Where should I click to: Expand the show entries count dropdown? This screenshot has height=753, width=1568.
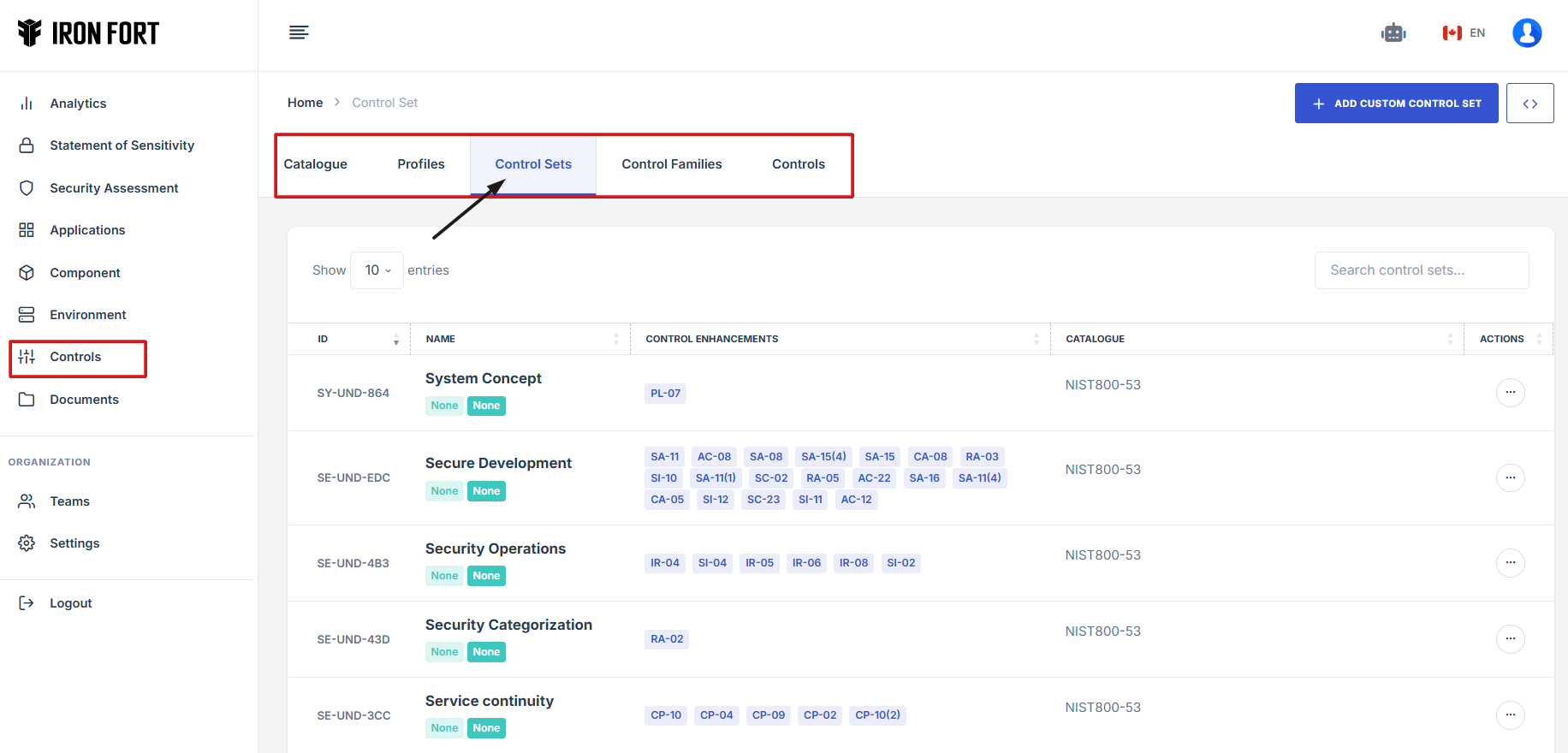377,270
